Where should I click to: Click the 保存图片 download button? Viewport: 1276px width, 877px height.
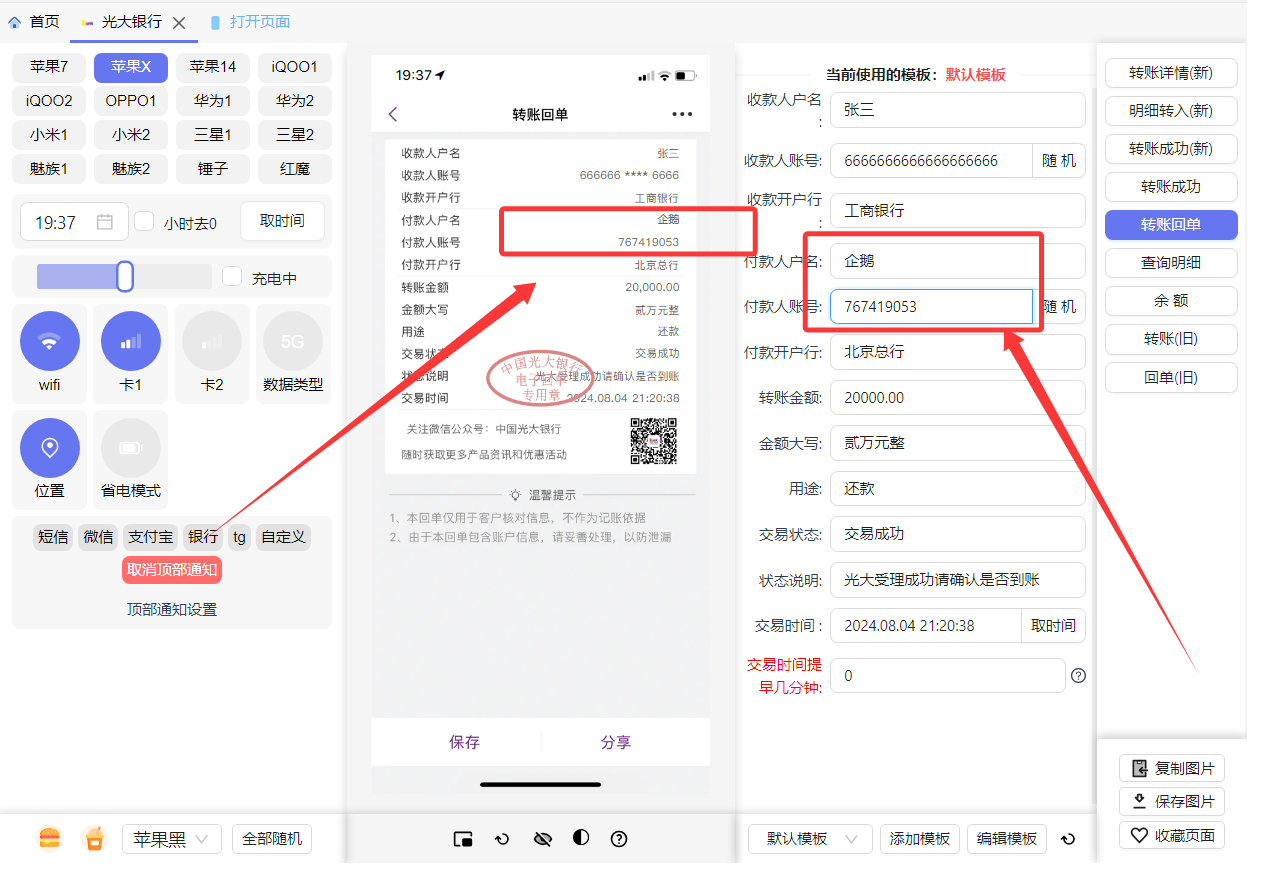click(x=1172, y=801)
